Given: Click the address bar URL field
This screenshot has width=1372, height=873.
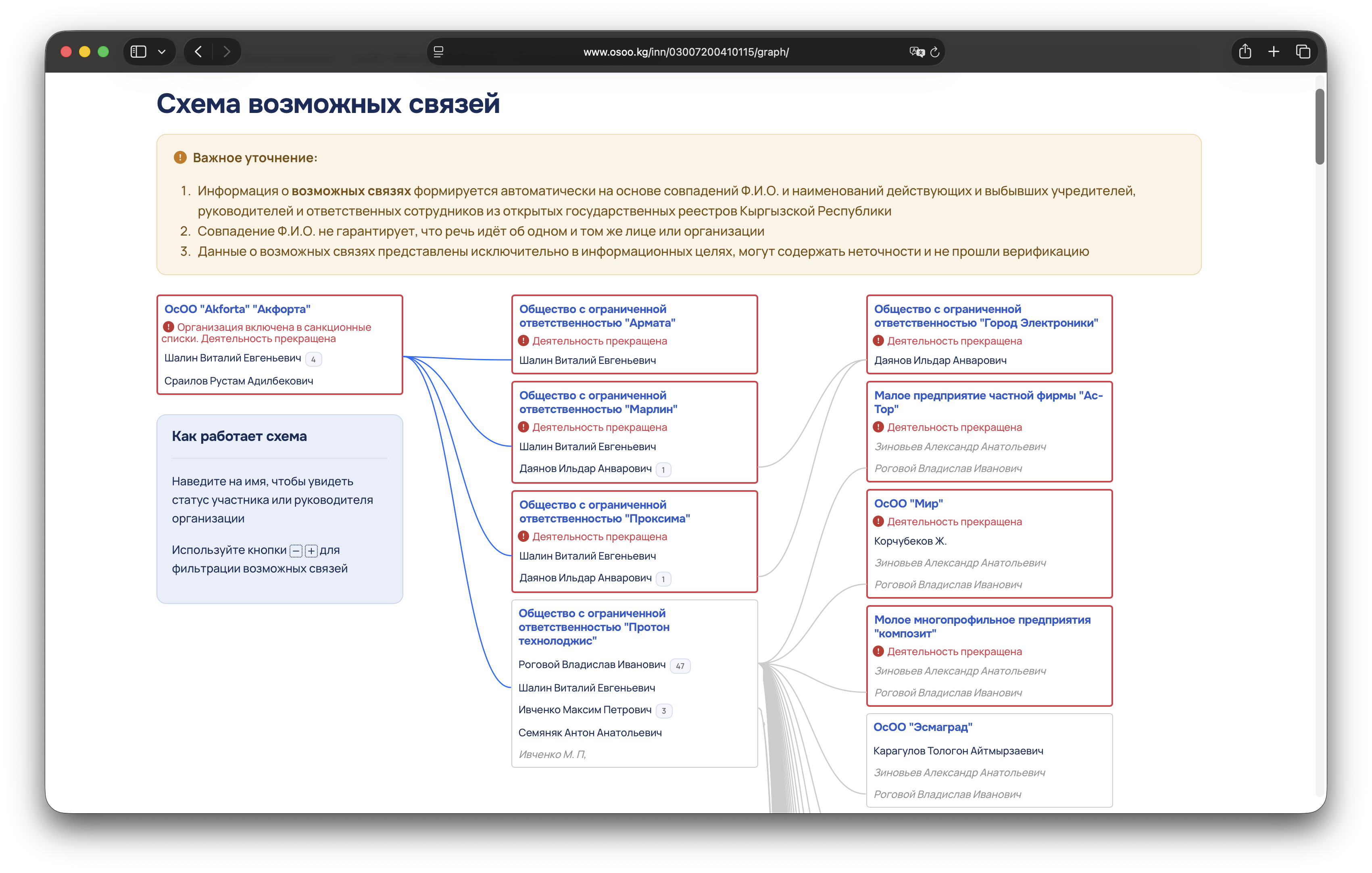Looking at the screenshot, I should (686, 52).
